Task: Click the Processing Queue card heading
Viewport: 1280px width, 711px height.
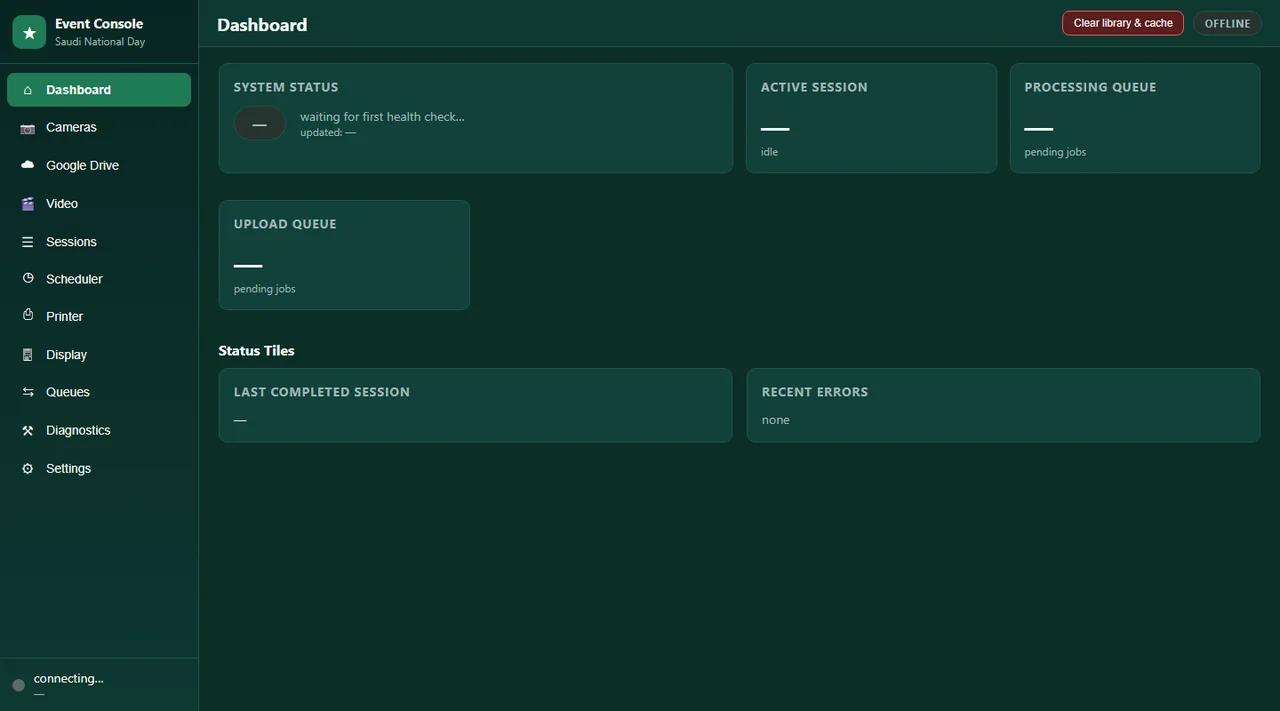Action: coord(1090,87)
